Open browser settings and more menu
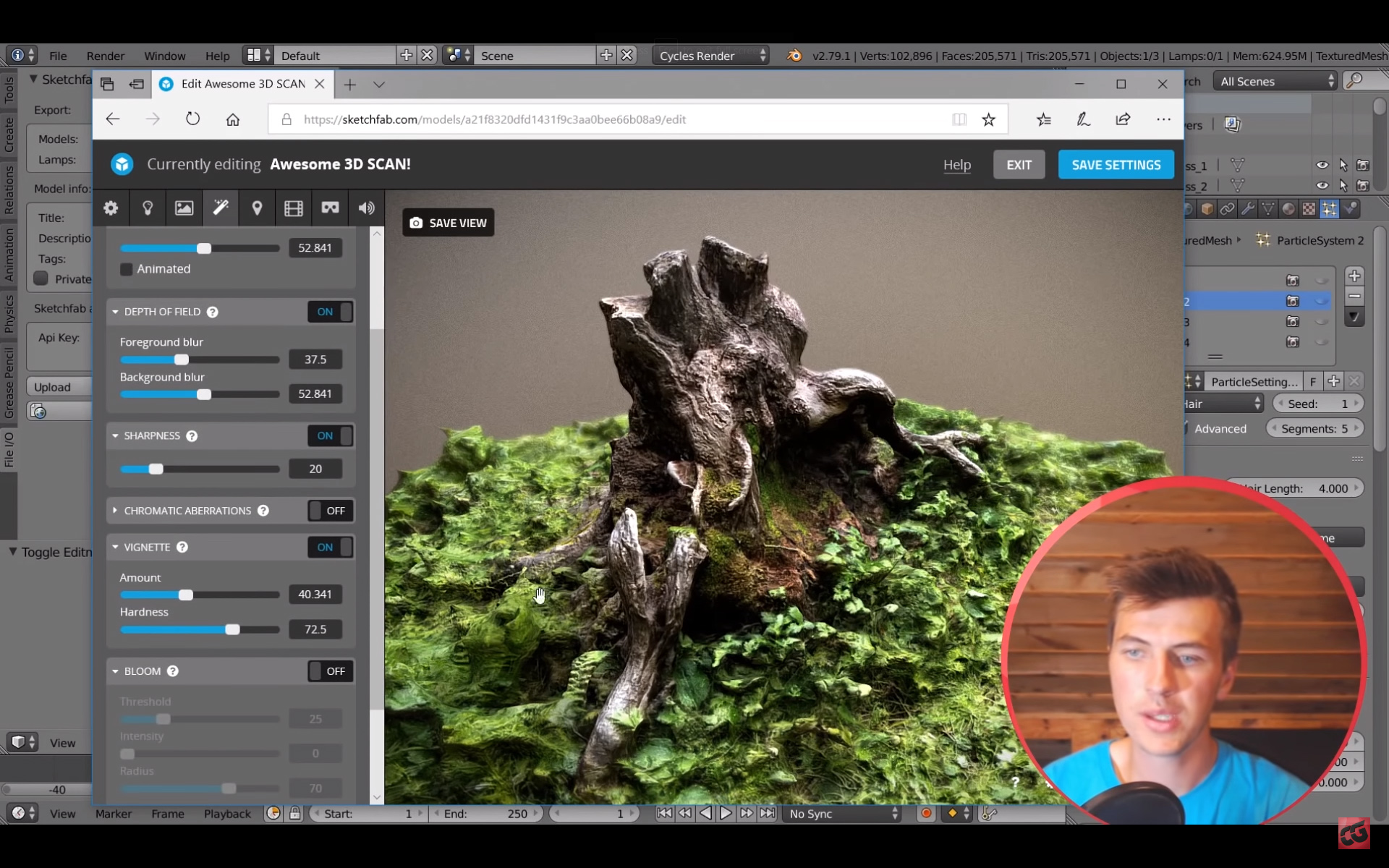The height and width of the screenshot is (868, 1389). (1163, 119)
